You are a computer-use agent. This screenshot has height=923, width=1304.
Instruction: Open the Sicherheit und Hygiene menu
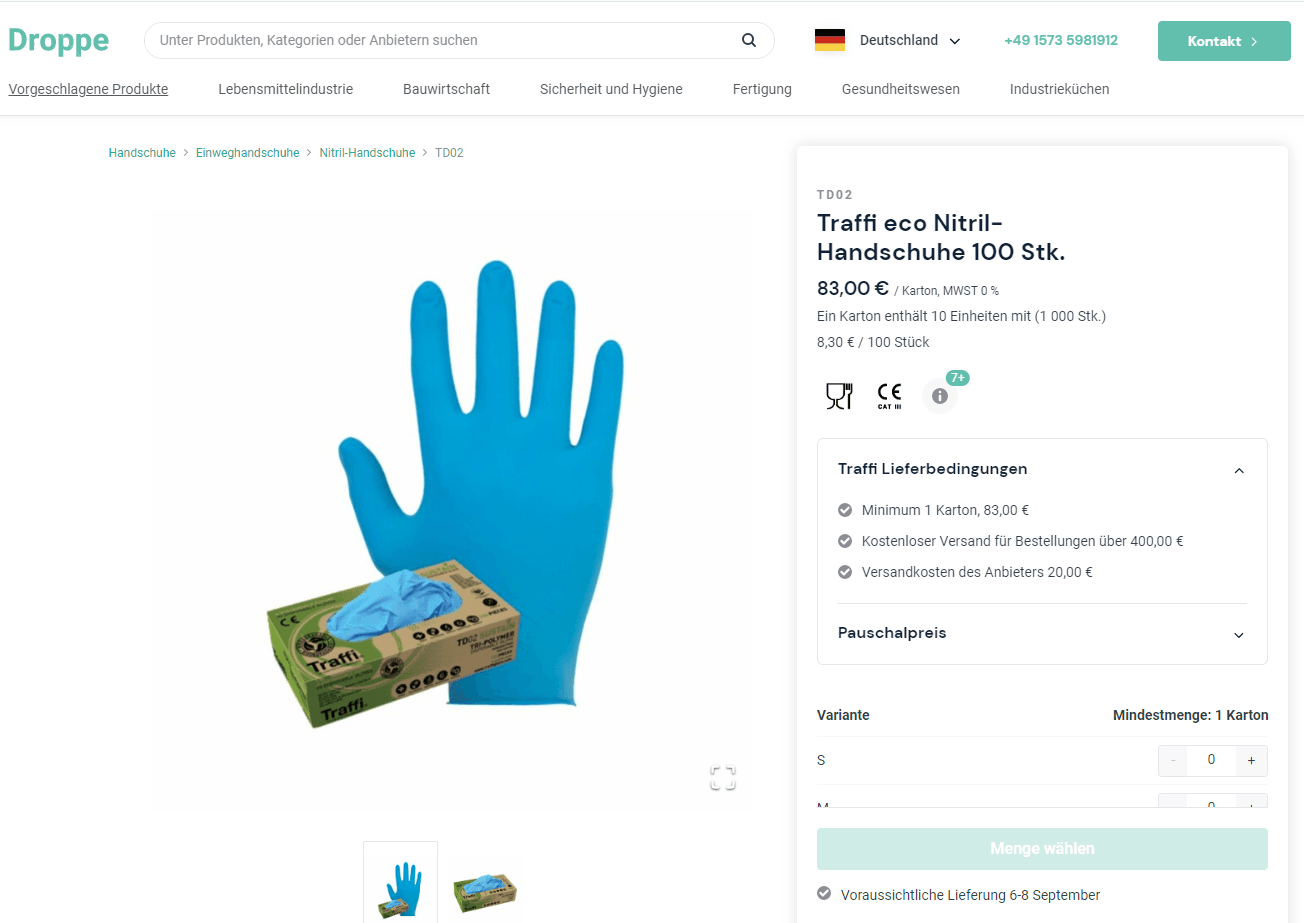point(611,89)
